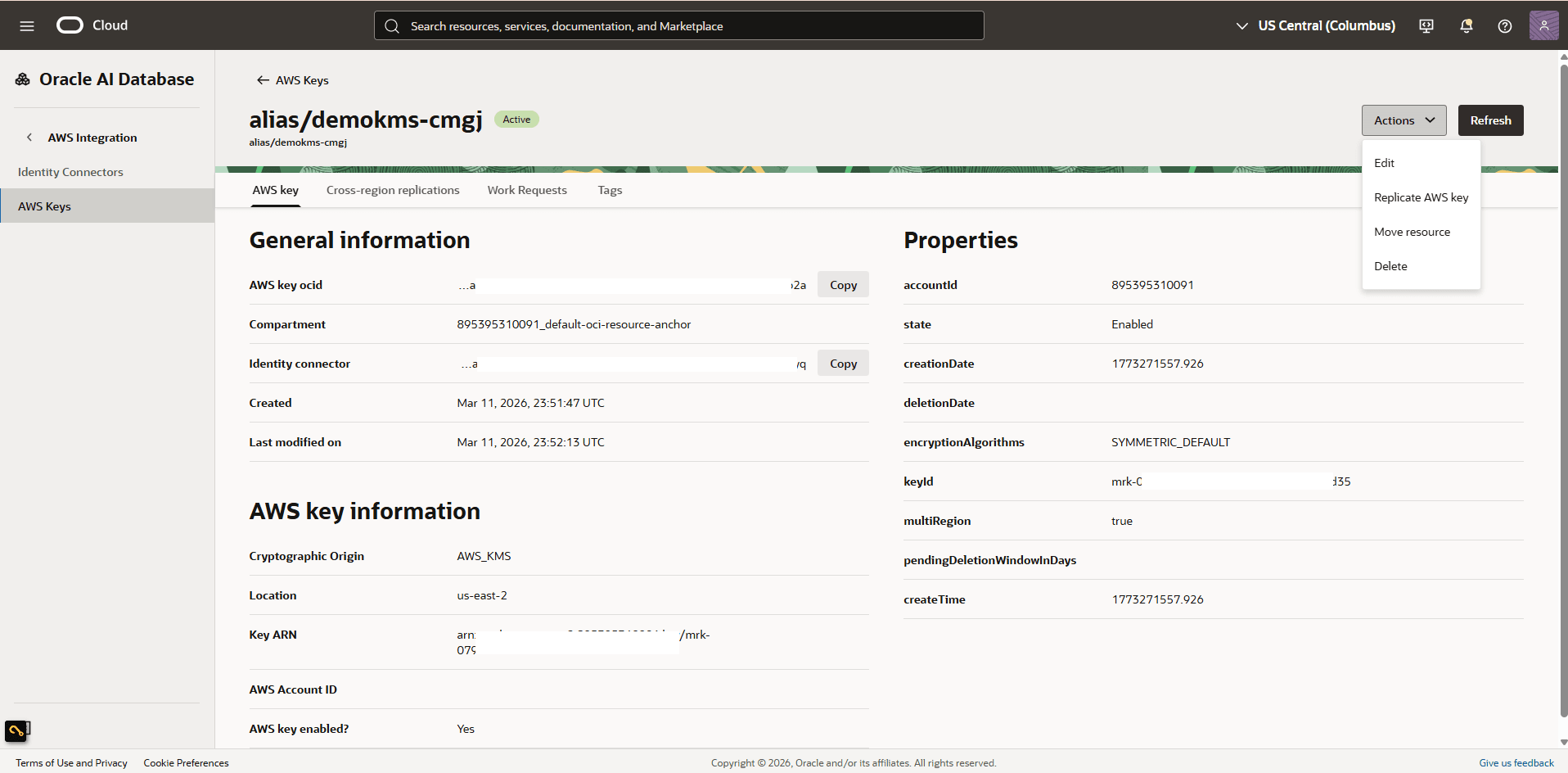Open the user profile avatar
The height and width of the screenshot is (773, 1568).
[x=1543, y=25]
